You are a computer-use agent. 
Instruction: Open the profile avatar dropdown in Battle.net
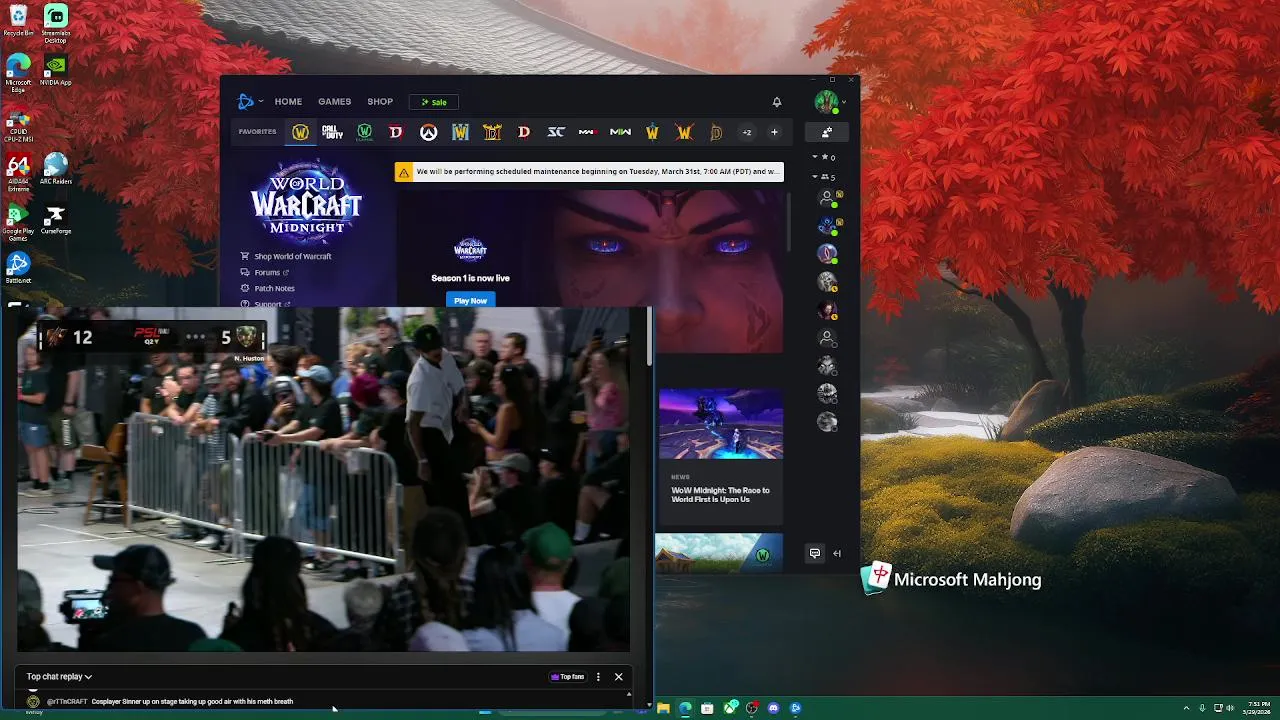tap(830, 101)
